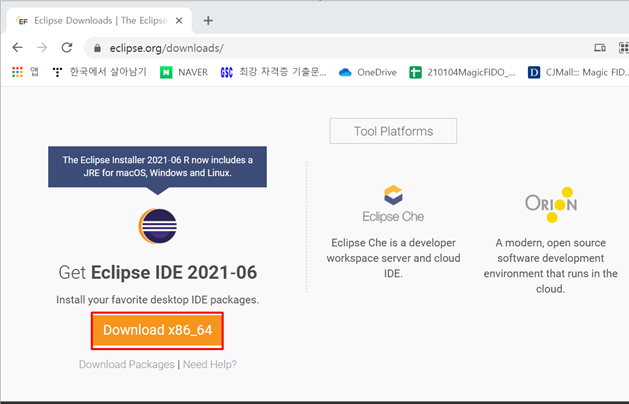The height and width of the screenshot is (404, 629).
Task: Click the Orion description text
Action: click(550, 266)
